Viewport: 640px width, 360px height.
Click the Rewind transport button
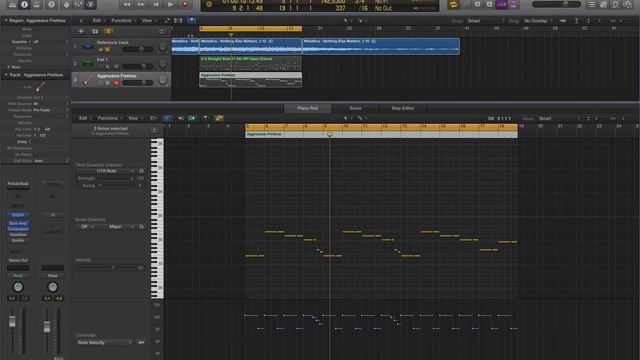[x=127, y=4]
